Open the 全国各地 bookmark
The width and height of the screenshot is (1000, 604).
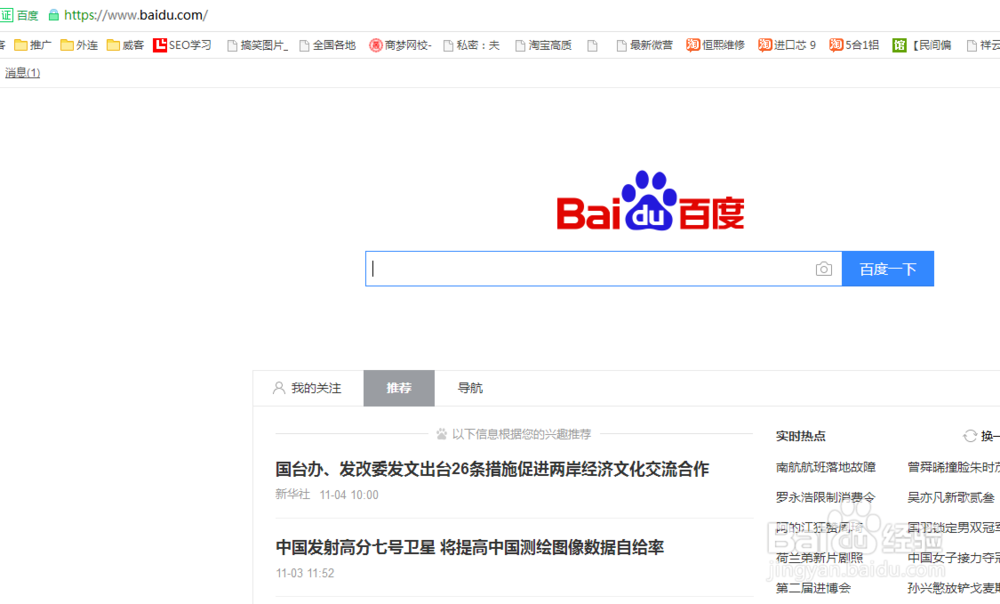pos(327,45)
